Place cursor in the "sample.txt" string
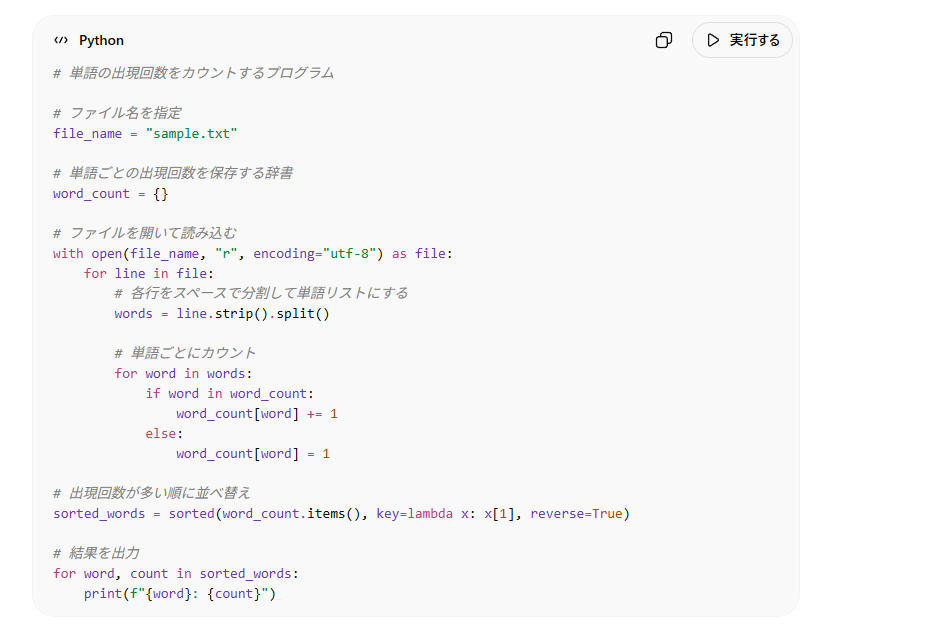 191,133
